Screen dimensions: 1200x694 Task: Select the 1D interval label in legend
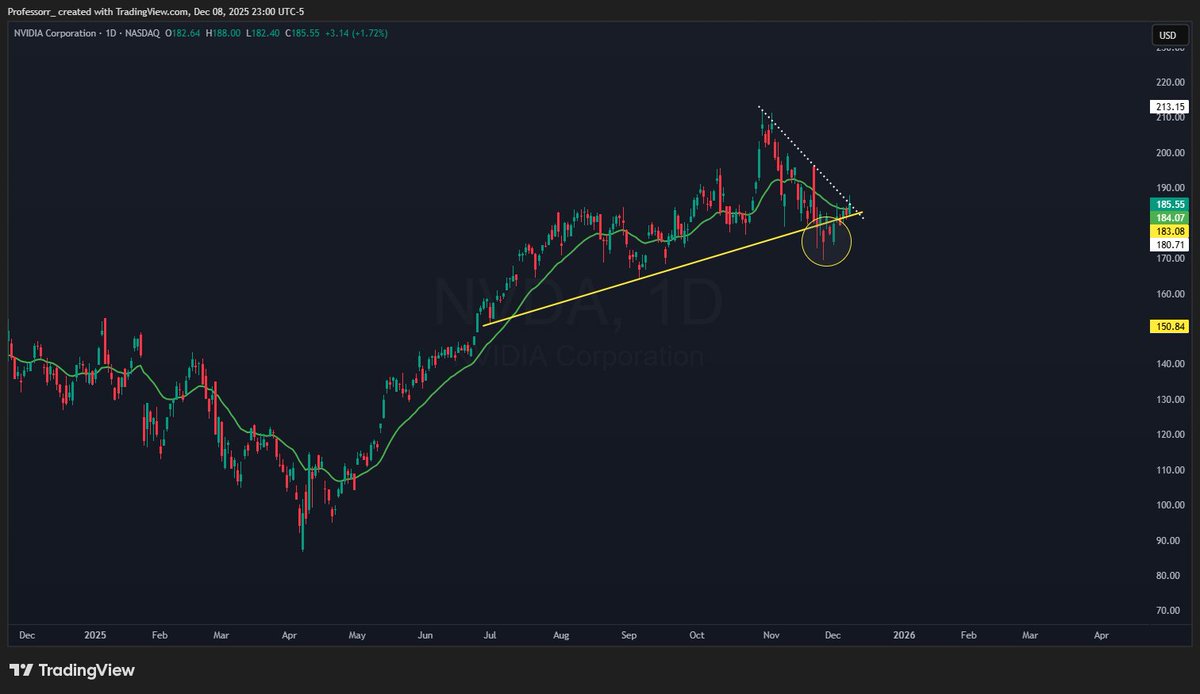tap(113, 33)
